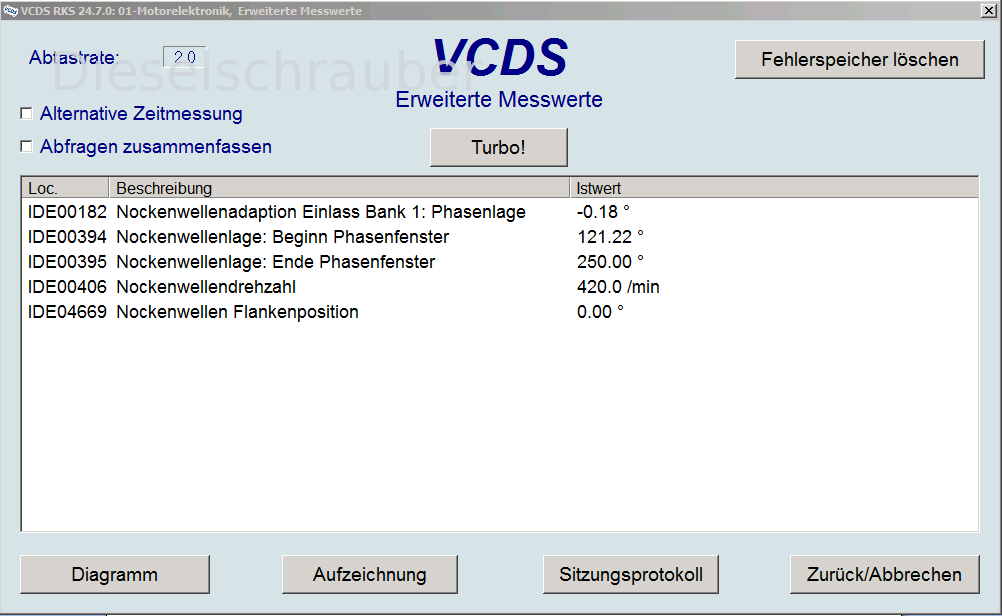Click the Abtastrate label
1002x616 pixels.
[x=74, y=58]
